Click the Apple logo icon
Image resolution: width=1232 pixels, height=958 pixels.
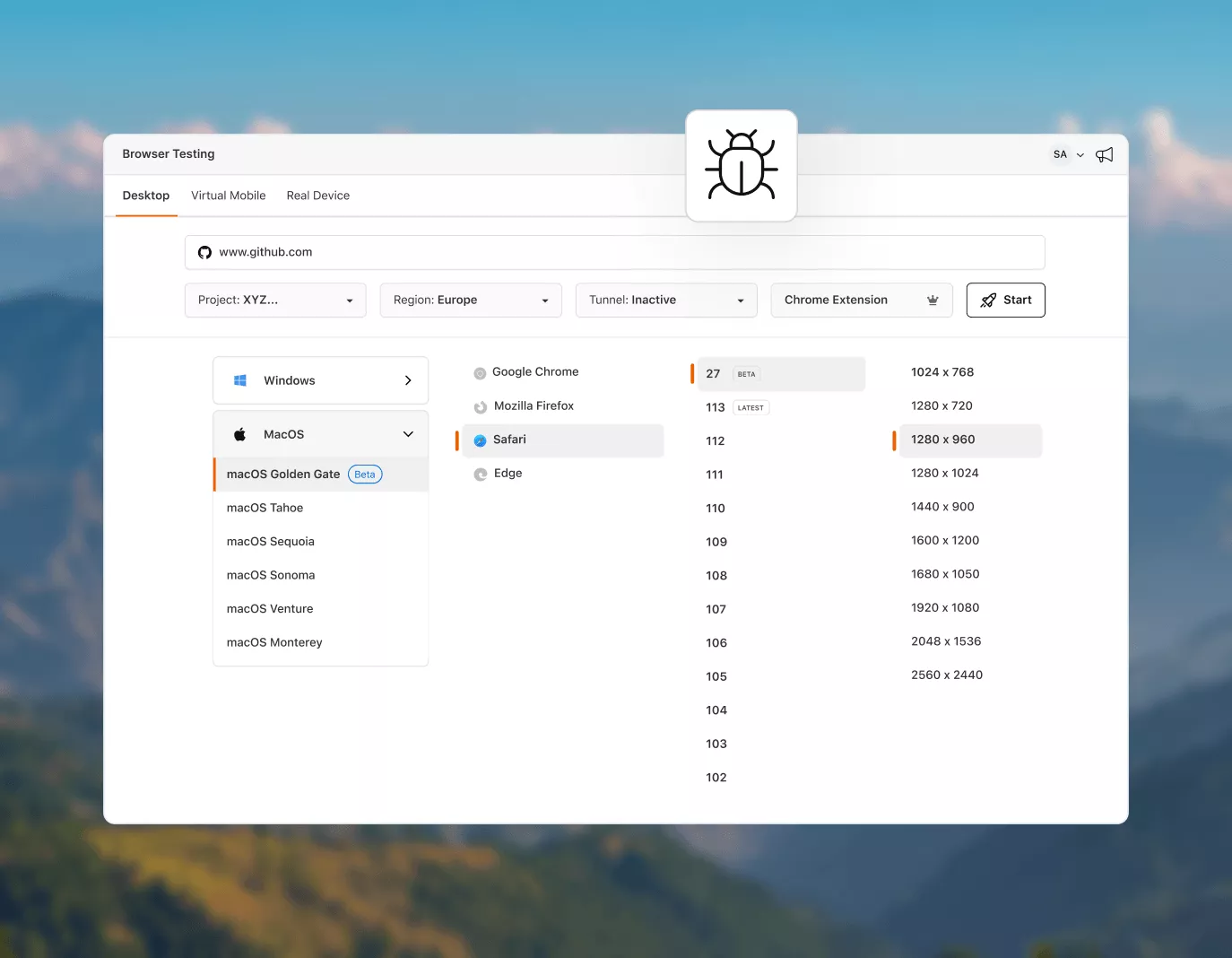click(x=240, y=434)
